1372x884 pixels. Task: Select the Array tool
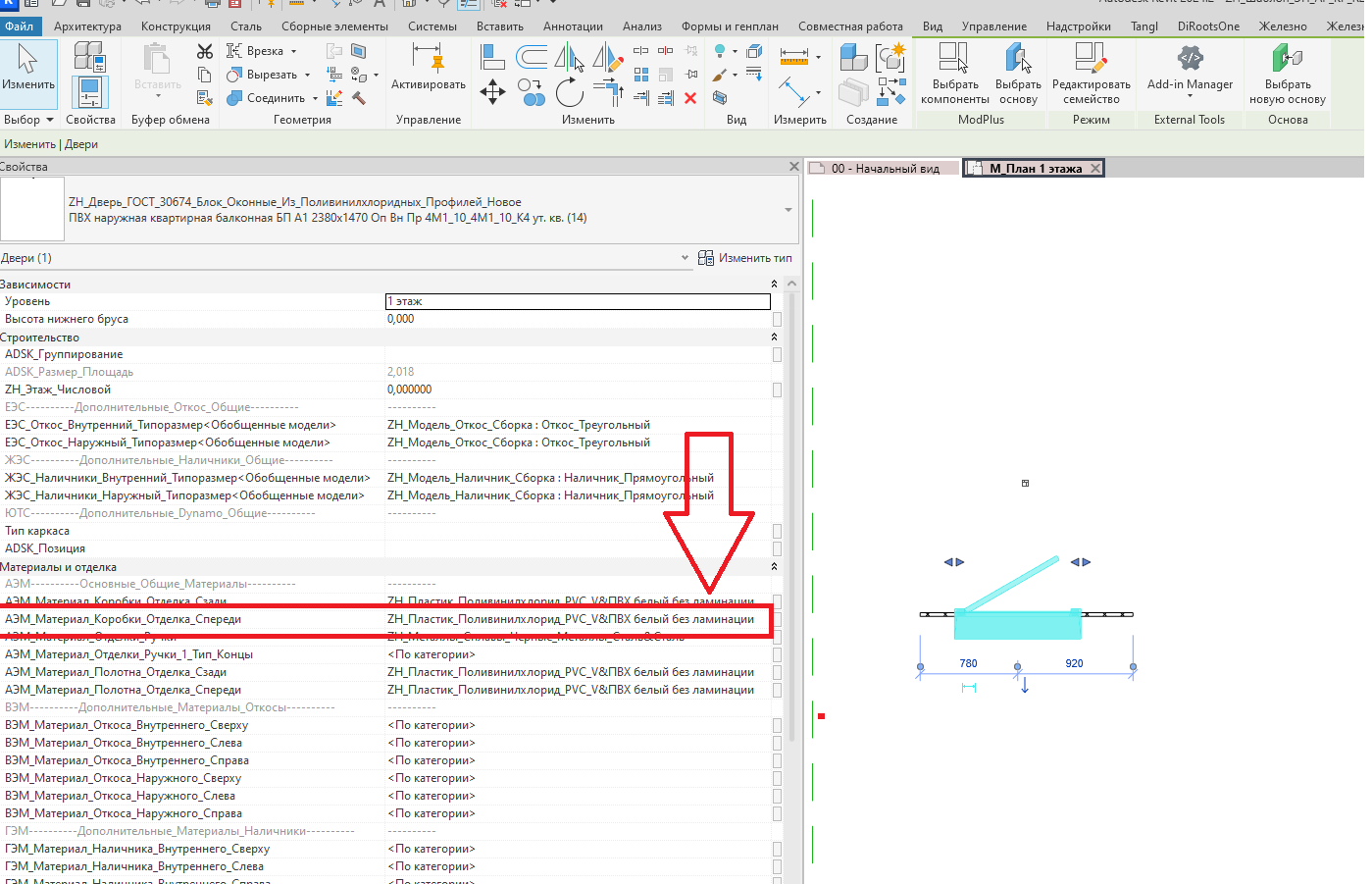641,74
